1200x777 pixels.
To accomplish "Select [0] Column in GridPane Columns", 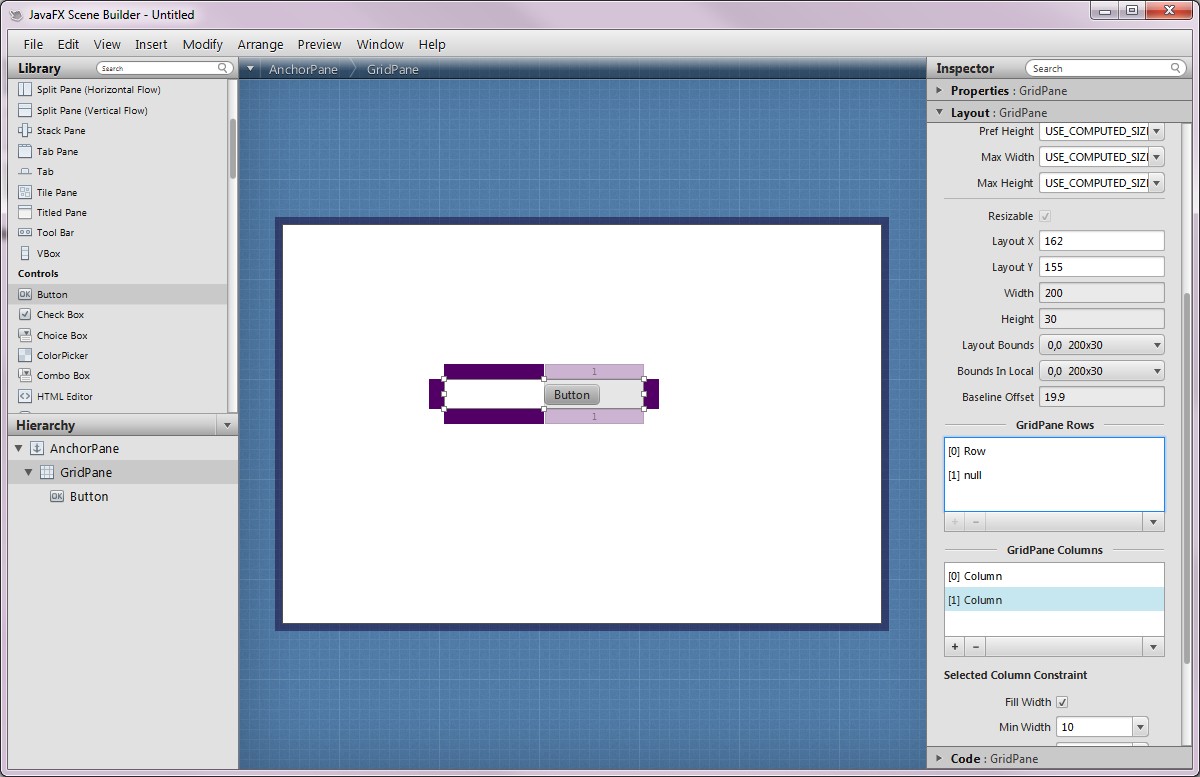I will pos(1053,576).
